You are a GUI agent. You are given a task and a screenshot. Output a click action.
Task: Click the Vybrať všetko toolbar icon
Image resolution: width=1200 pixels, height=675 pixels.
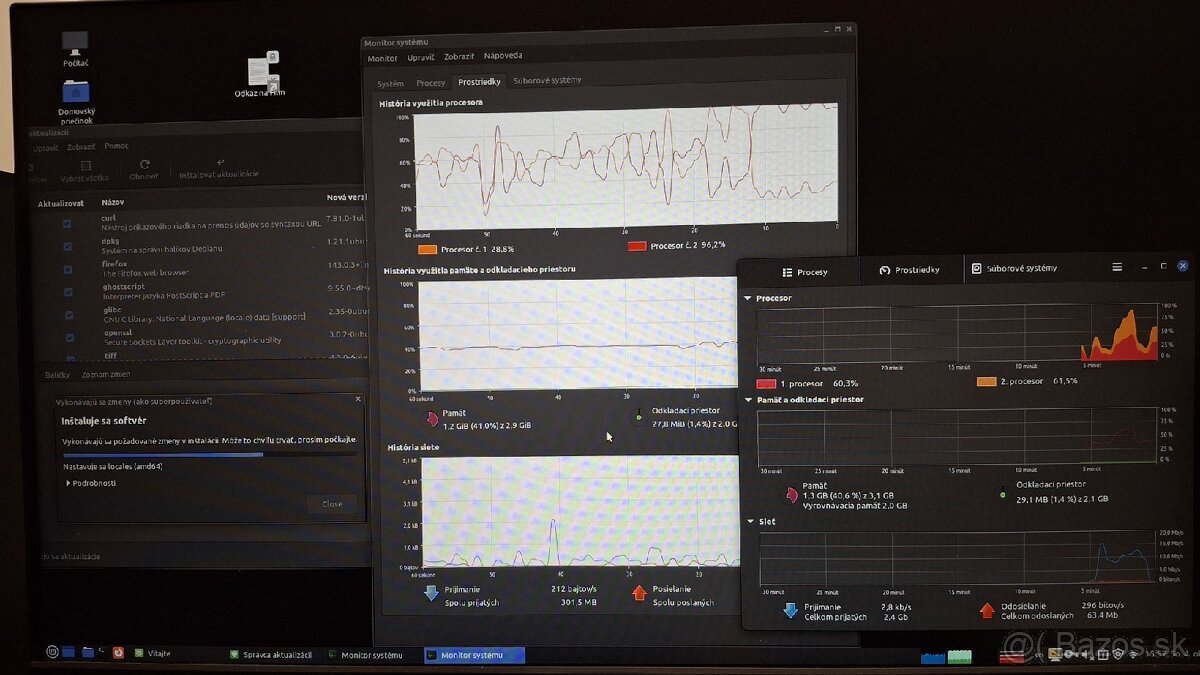pyautogui.click(x=86, y=165)
